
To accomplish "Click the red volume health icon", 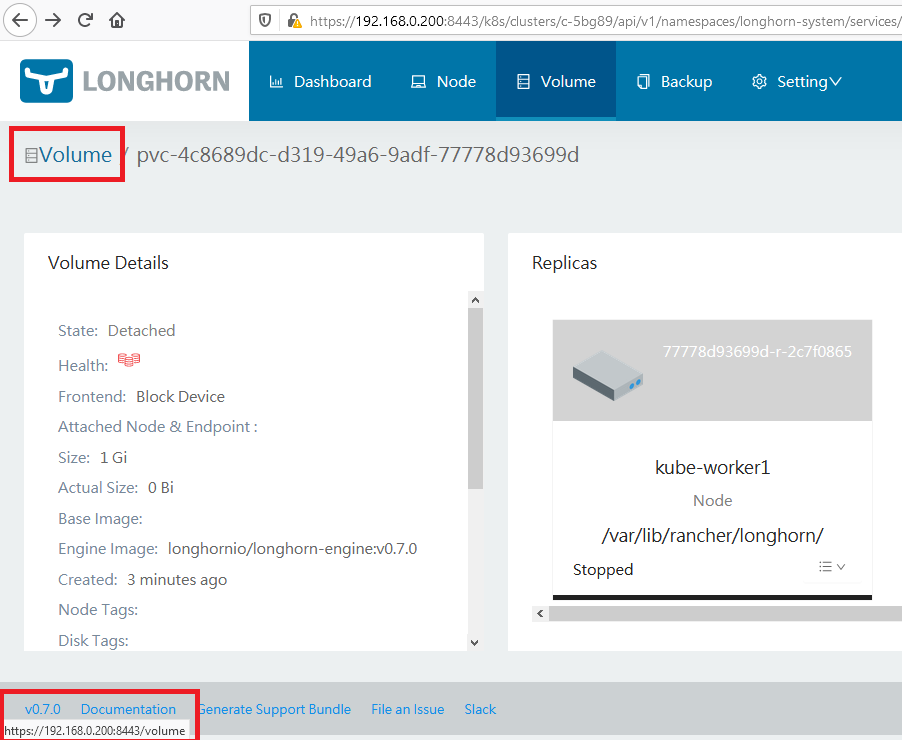I will [x=128, y=359].
